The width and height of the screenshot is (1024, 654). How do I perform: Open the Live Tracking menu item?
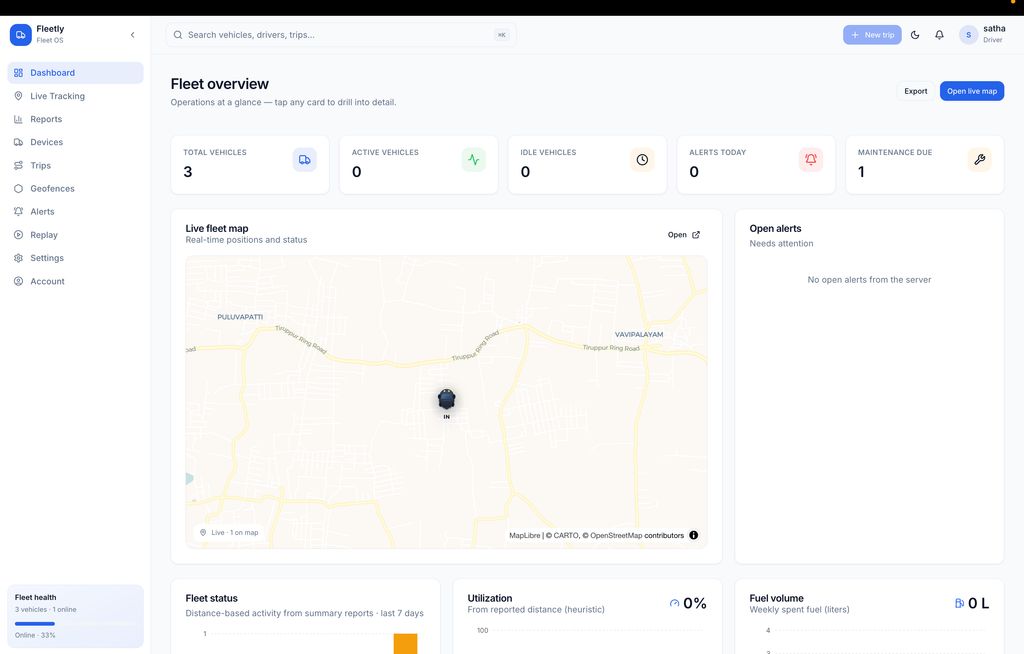57,96
